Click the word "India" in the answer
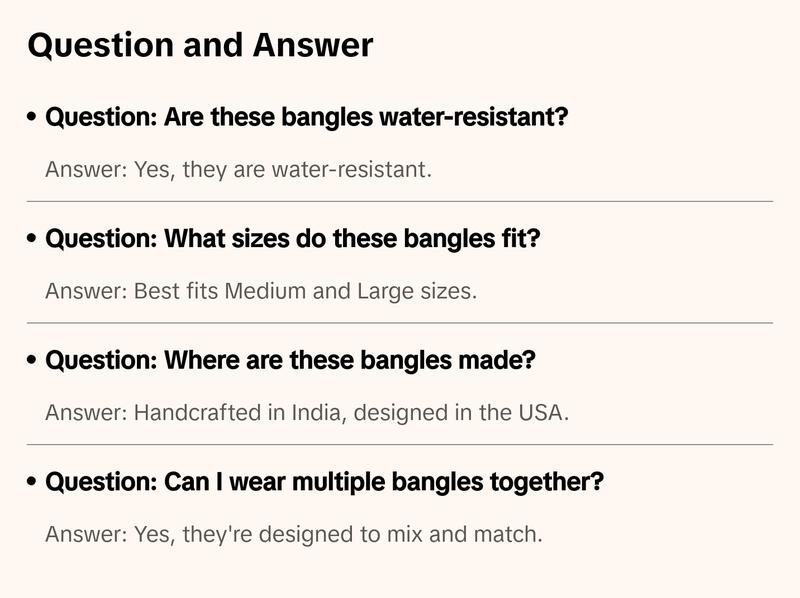 (x=316, y=413)
